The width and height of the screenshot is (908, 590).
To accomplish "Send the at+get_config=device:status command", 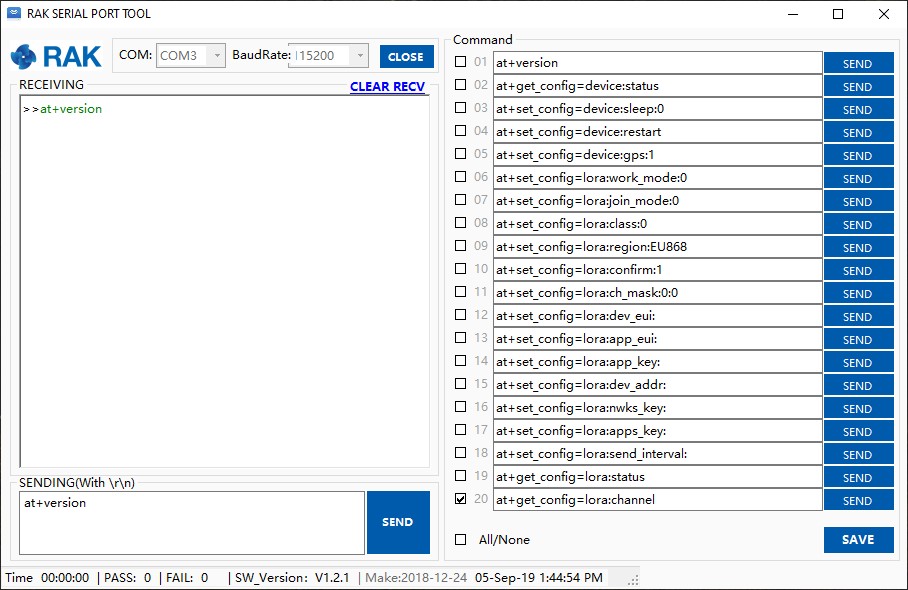I will (x=858, y=86).
